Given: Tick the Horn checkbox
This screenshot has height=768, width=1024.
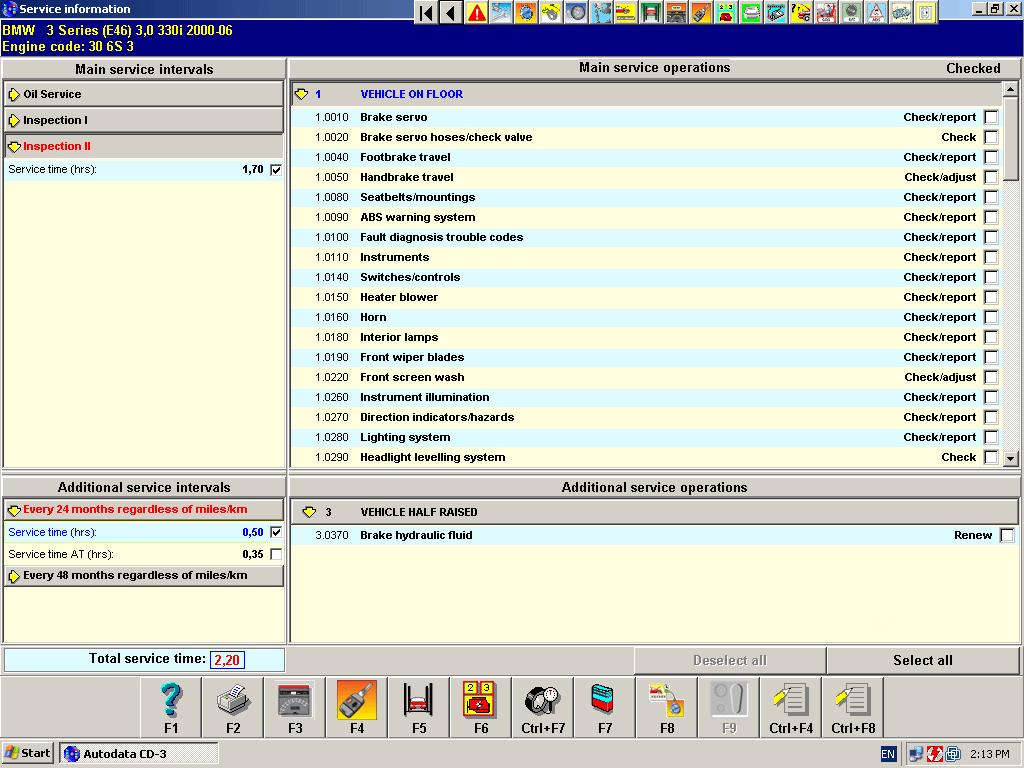Looking at the screenshot, I should (991, 317).
